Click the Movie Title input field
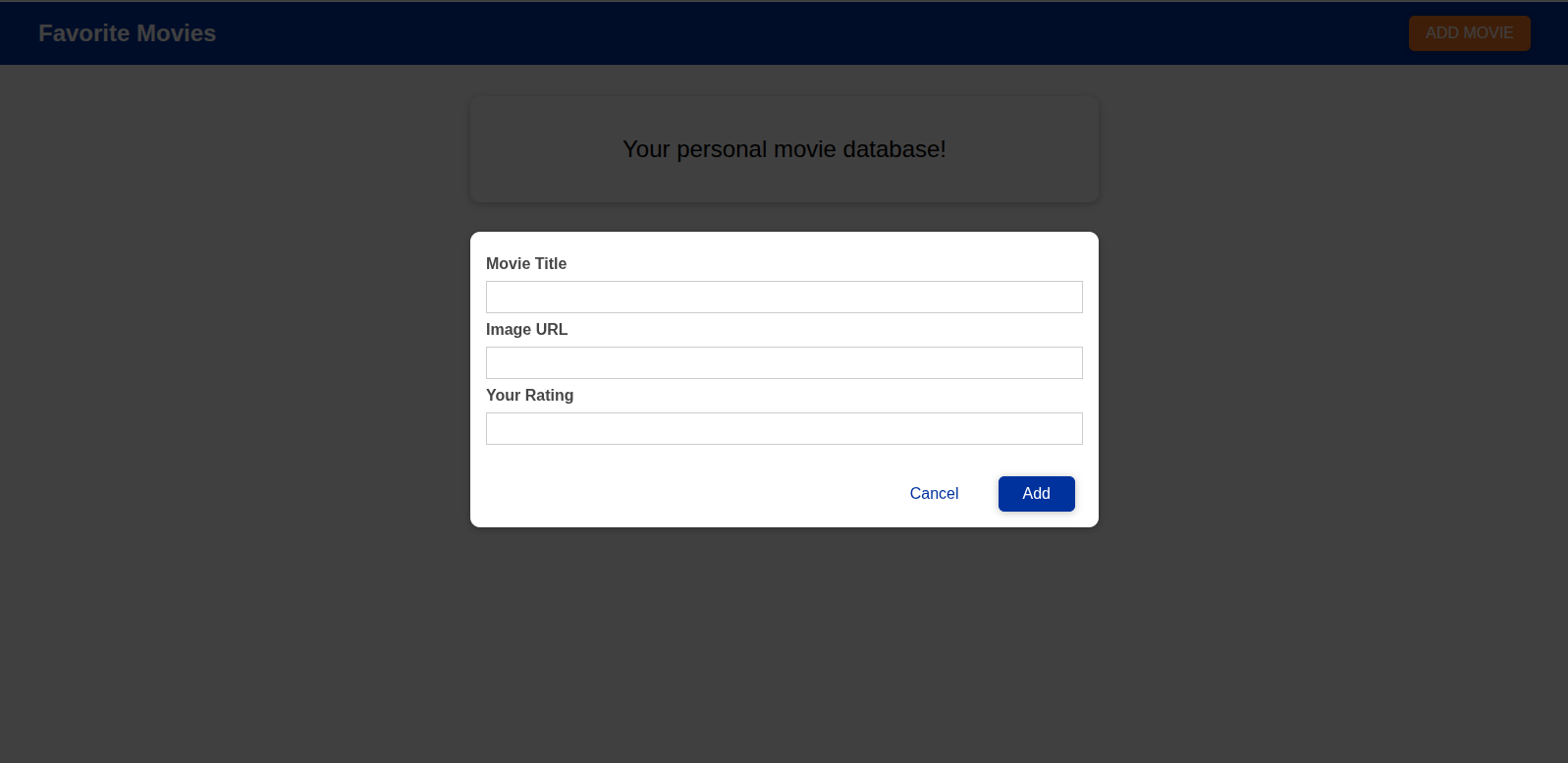1568x763 pixels. pos(784,297)
